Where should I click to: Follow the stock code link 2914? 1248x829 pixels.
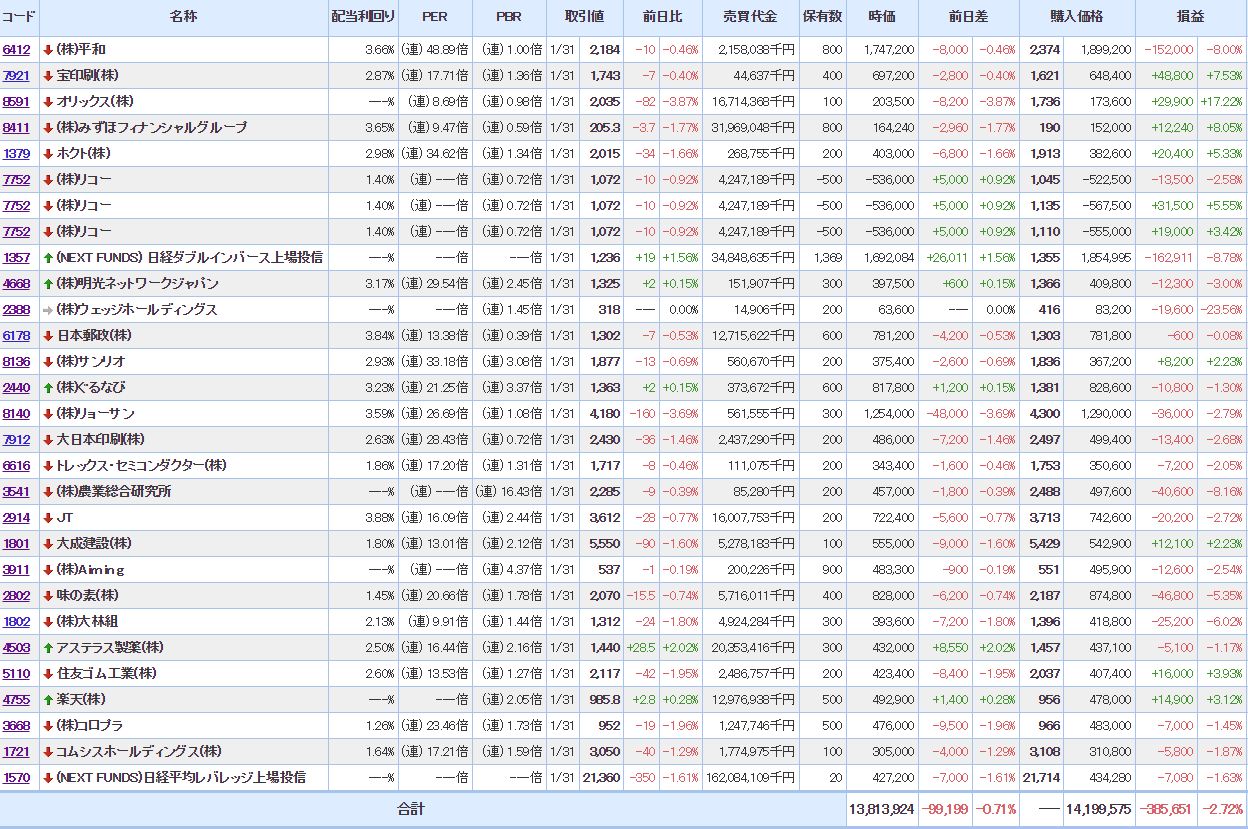[16, 518]
